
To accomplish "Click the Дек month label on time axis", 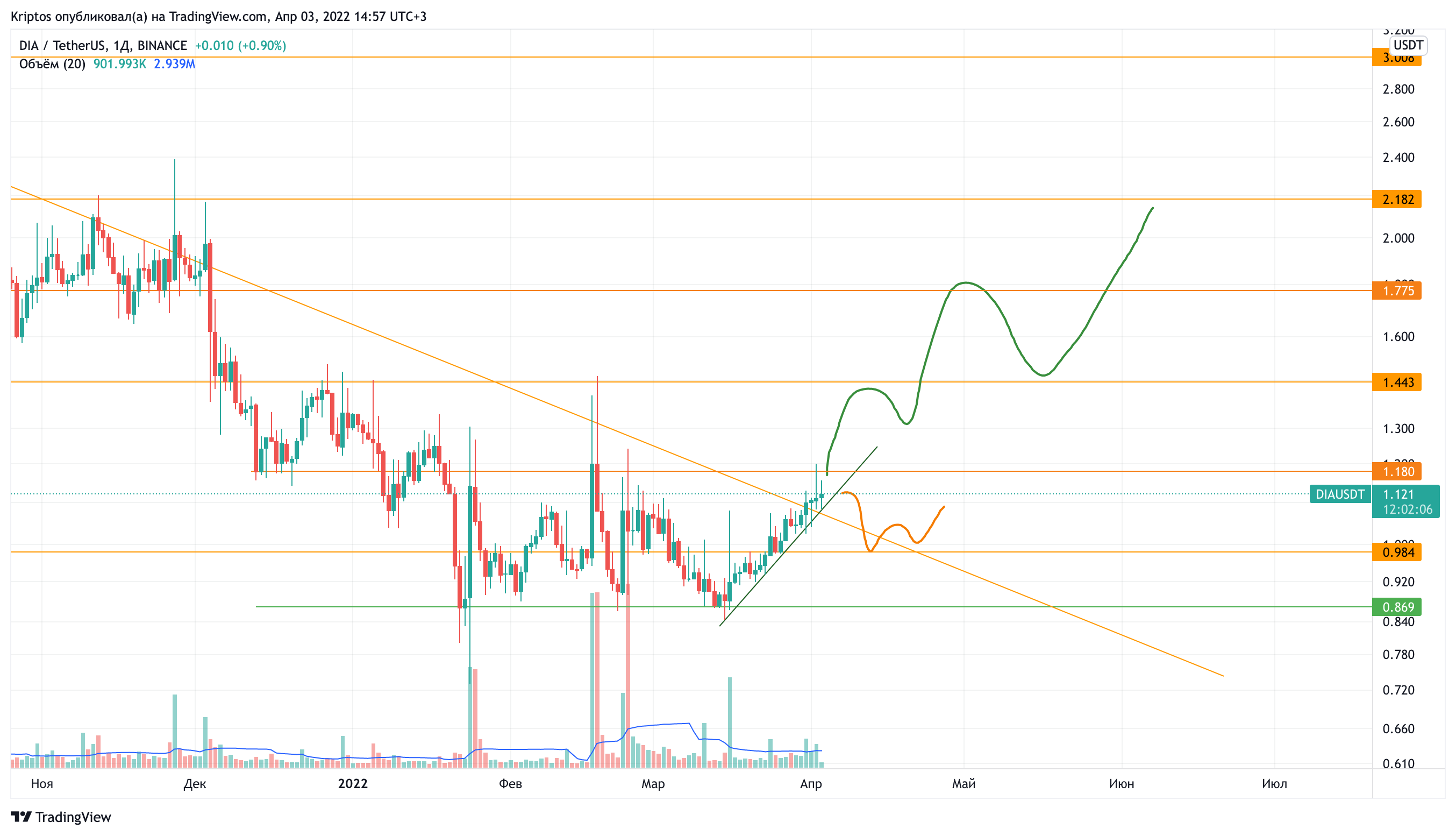I will click(x=195, y=784).
